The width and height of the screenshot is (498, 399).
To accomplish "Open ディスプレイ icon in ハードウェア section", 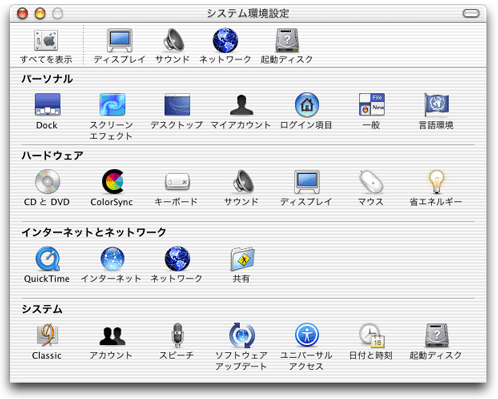I will coord(307,182).
